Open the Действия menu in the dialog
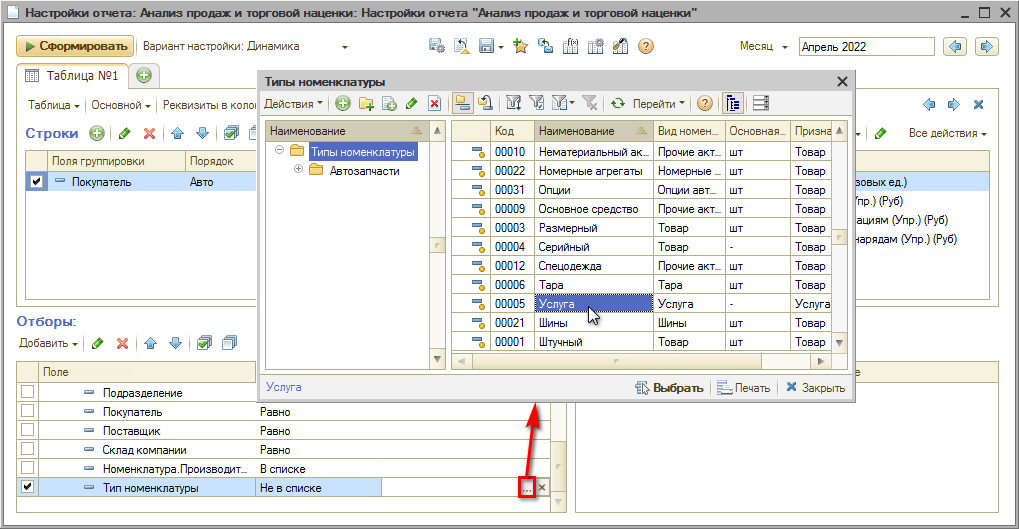This screenshot has height=529, width=1019. [x=293, y=104]
